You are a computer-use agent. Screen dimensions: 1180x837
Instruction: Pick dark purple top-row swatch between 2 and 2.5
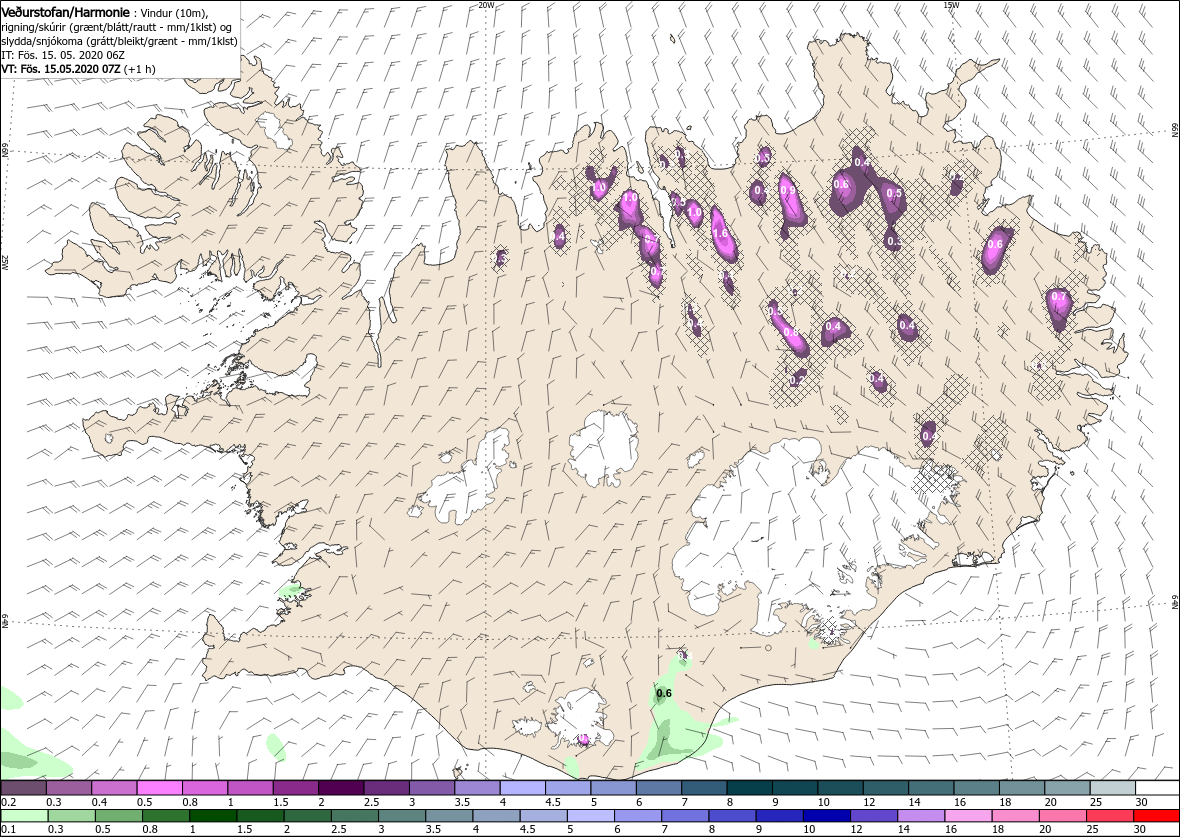342,787
